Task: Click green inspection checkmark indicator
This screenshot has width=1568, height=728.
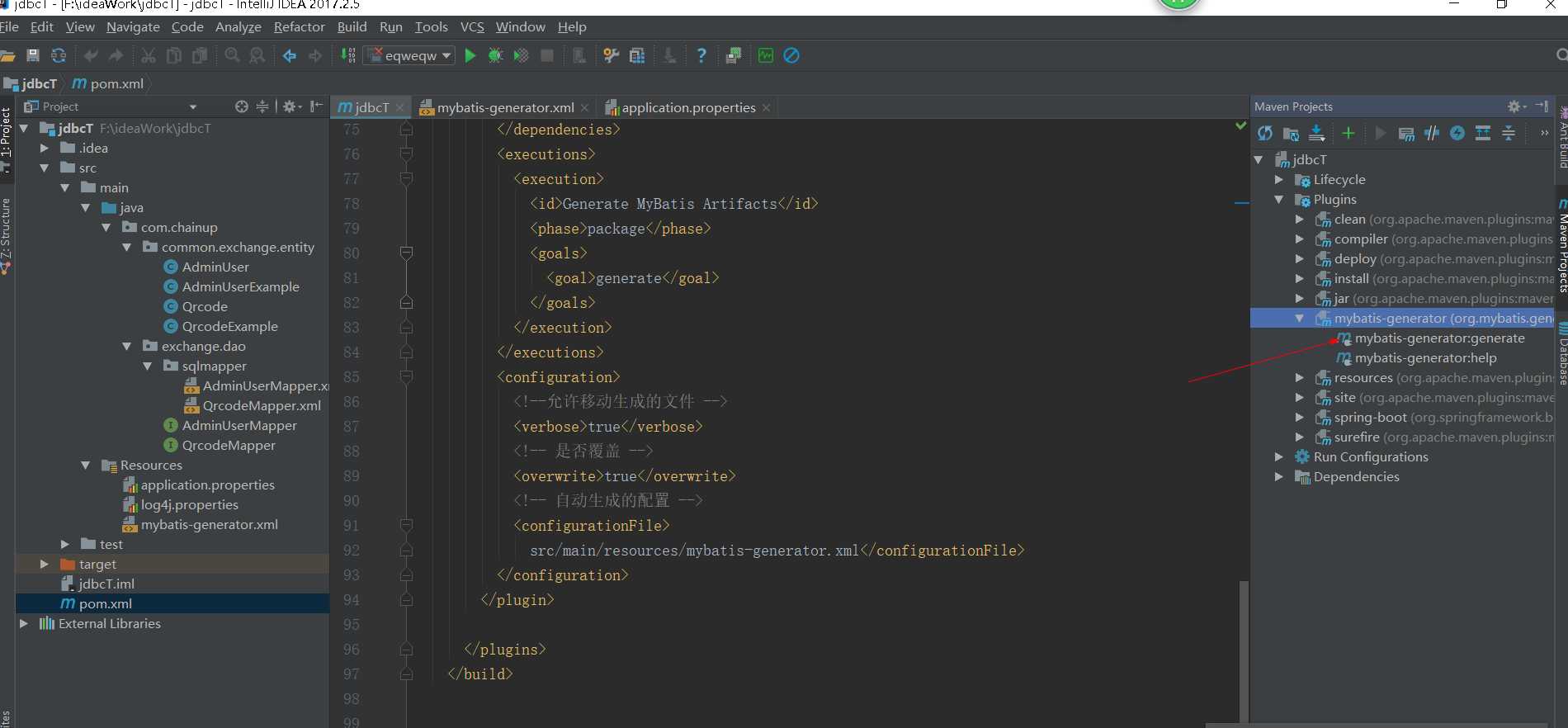Action: (x=1241, y=126)
